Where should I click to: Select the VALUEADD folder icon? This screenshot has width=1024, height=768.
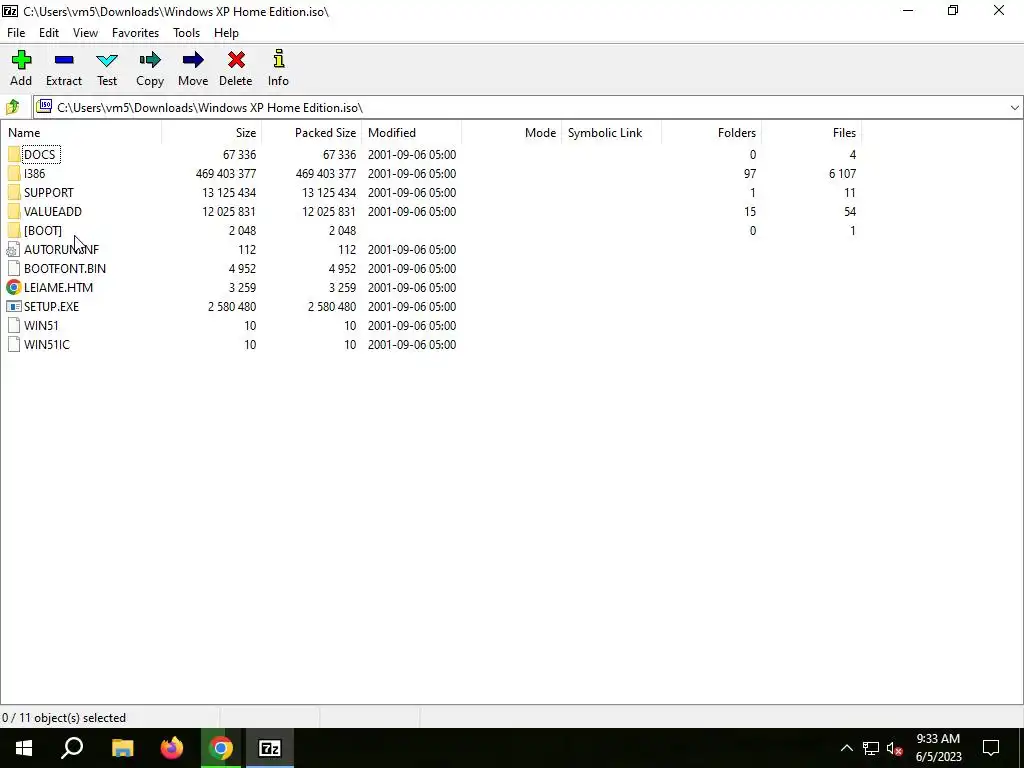pyautogui.click(x=14, y=212)
